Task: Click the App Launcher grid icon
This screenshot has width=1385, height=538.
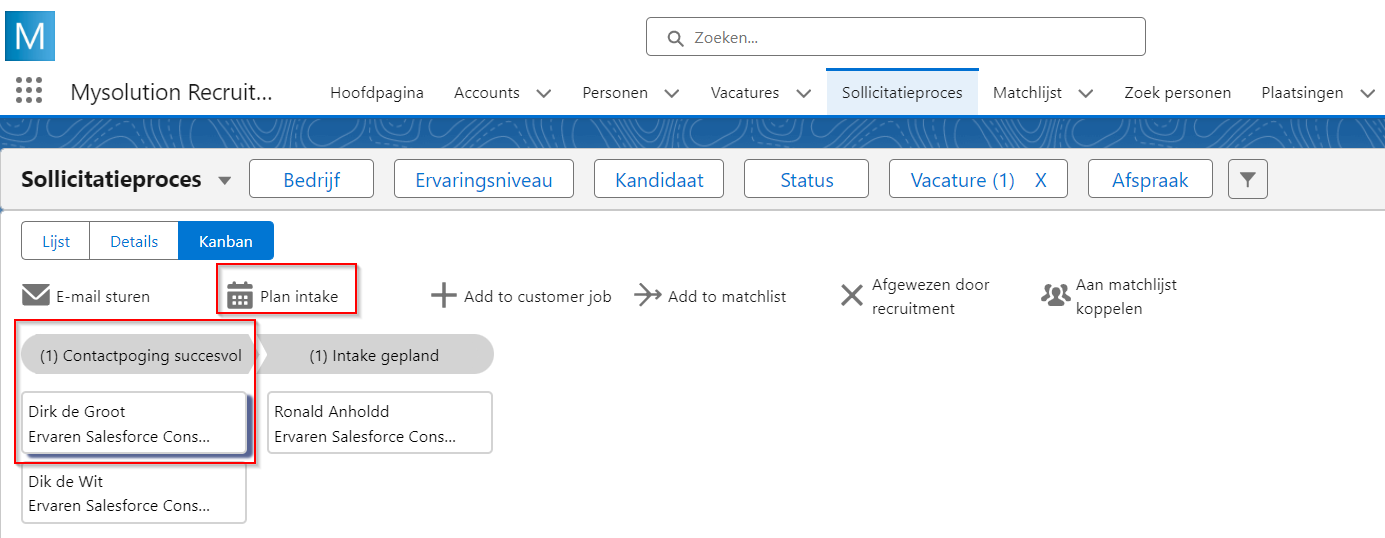Action: pyautogui.click(x=29, y=91)
